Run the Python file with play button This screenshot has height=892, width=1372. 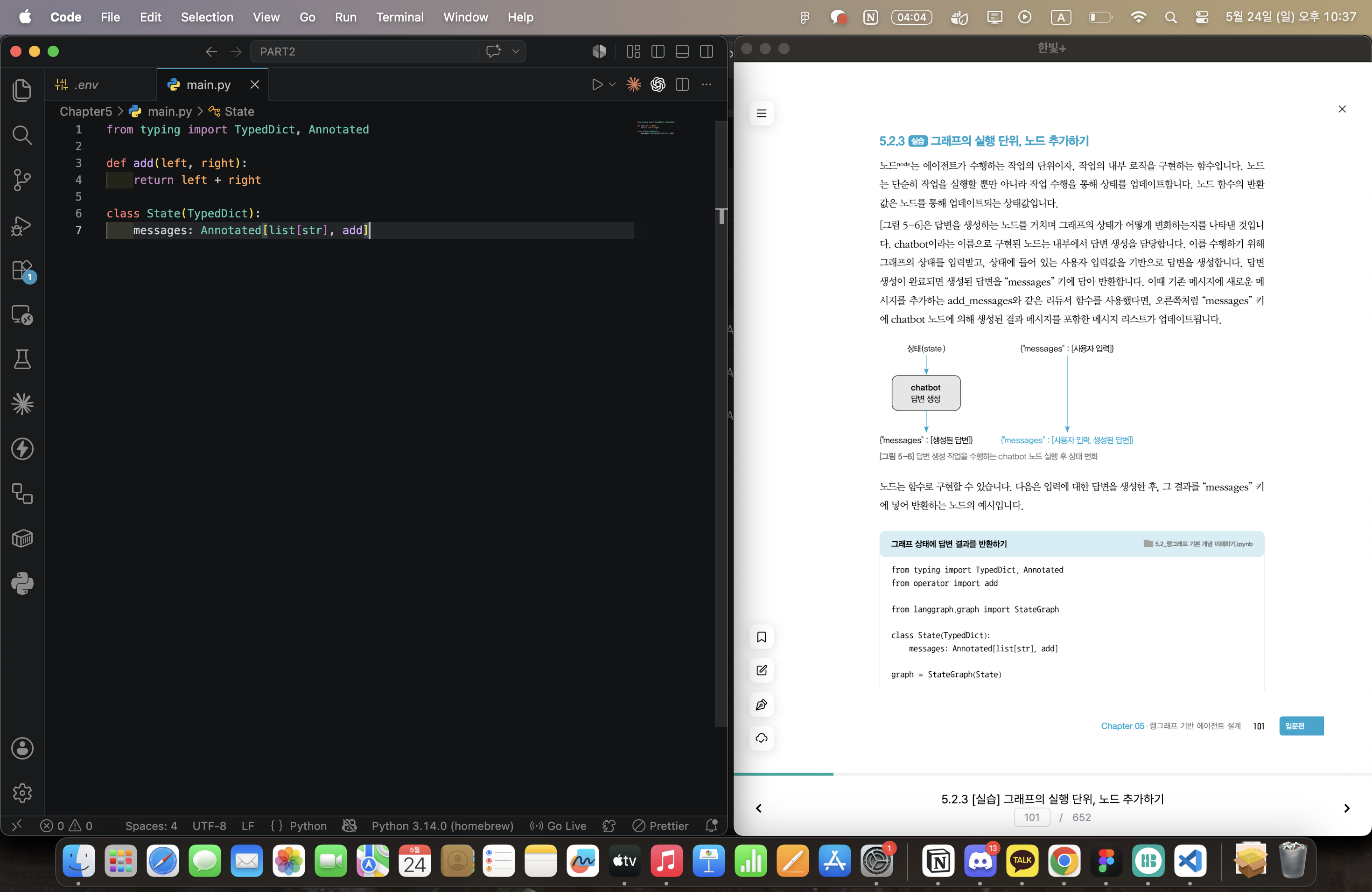tap(597, 85)
